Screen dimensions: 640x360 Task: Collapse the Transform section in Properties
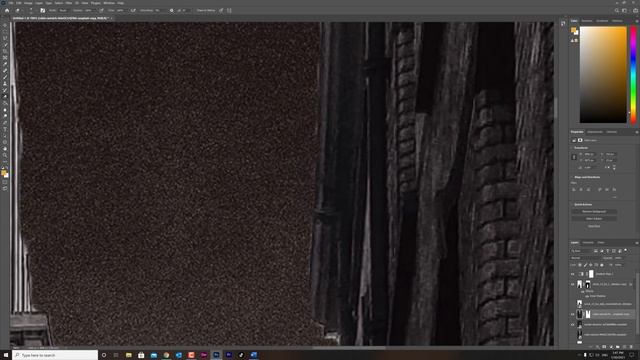pyautogui.click(x=572, y=148)
